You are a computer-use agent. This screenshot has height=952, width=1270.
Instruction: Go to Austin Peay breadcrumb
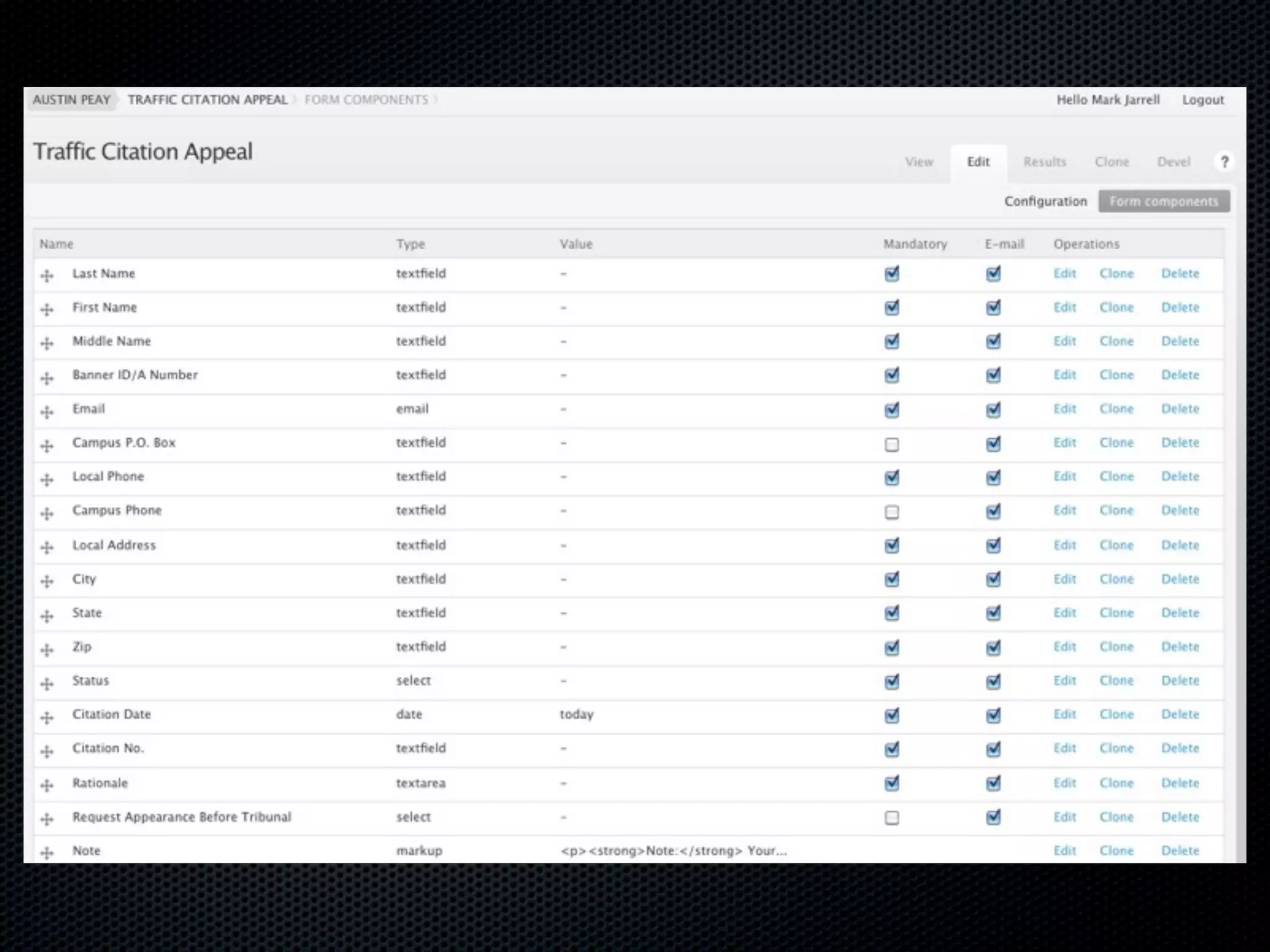click(x=71, y=100)
